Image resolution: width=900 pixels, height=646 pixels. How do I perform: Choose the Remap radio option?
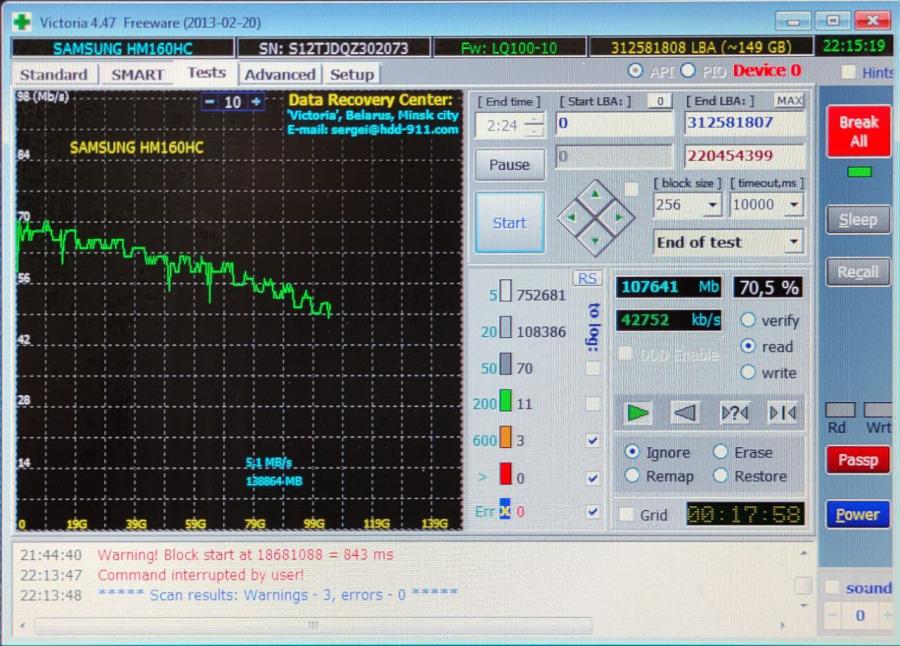click(632, 476)
